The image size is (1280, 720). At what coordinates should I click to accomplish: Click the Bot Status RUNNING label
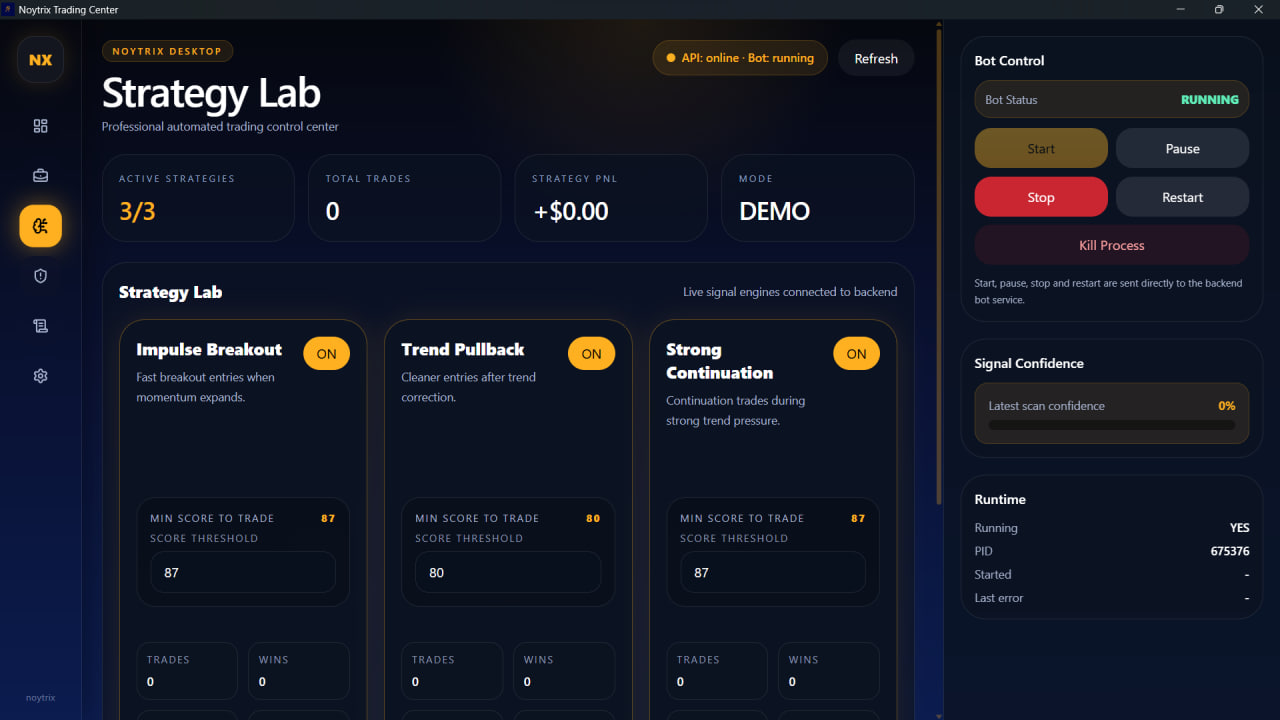click(1209, 100)
